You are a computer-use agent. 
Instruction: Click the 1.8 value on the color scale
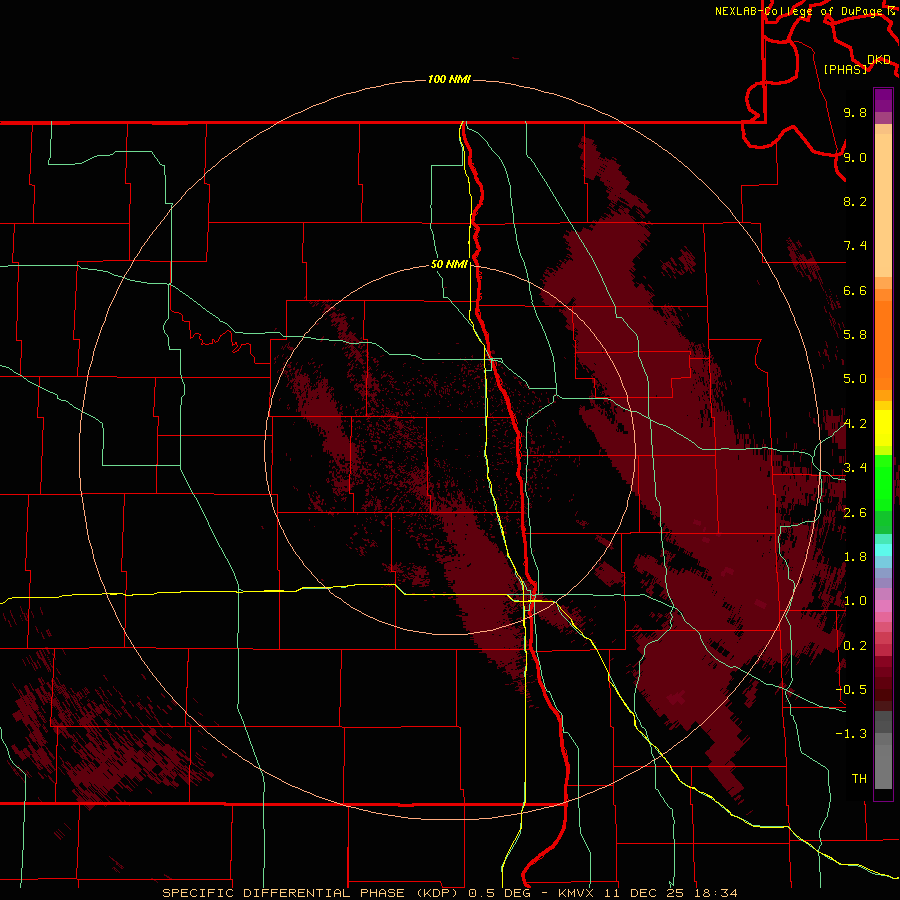pyautogui.click(x=855, y=557)
